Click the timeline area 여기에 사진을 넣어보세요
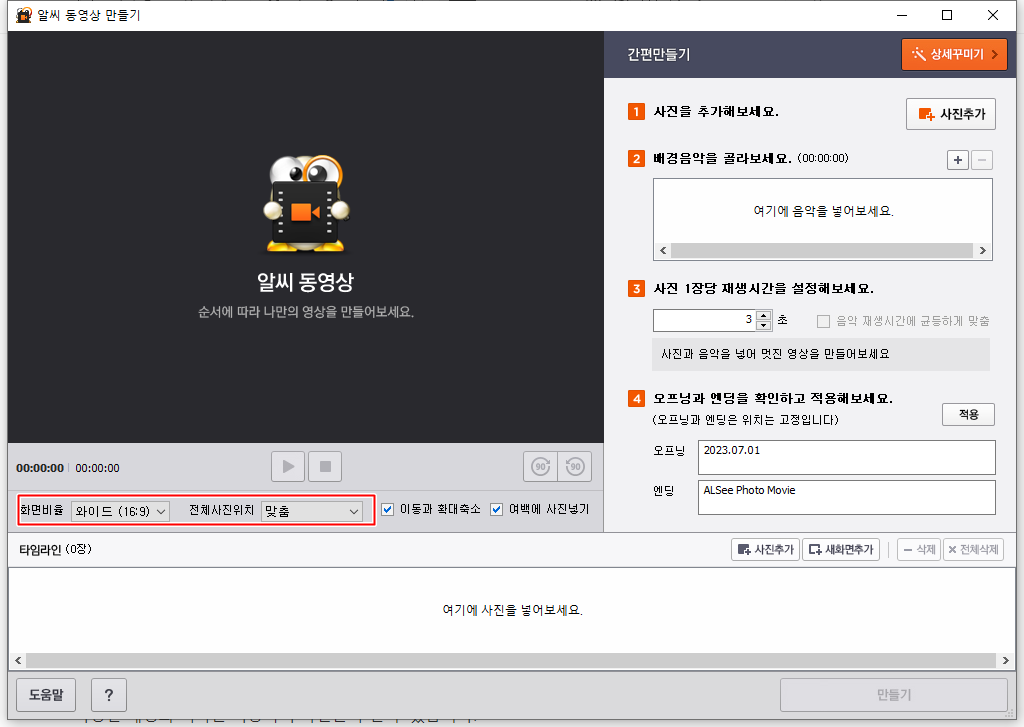The height and width of the screenshot is (727, 1024). (x=512, y=610)
